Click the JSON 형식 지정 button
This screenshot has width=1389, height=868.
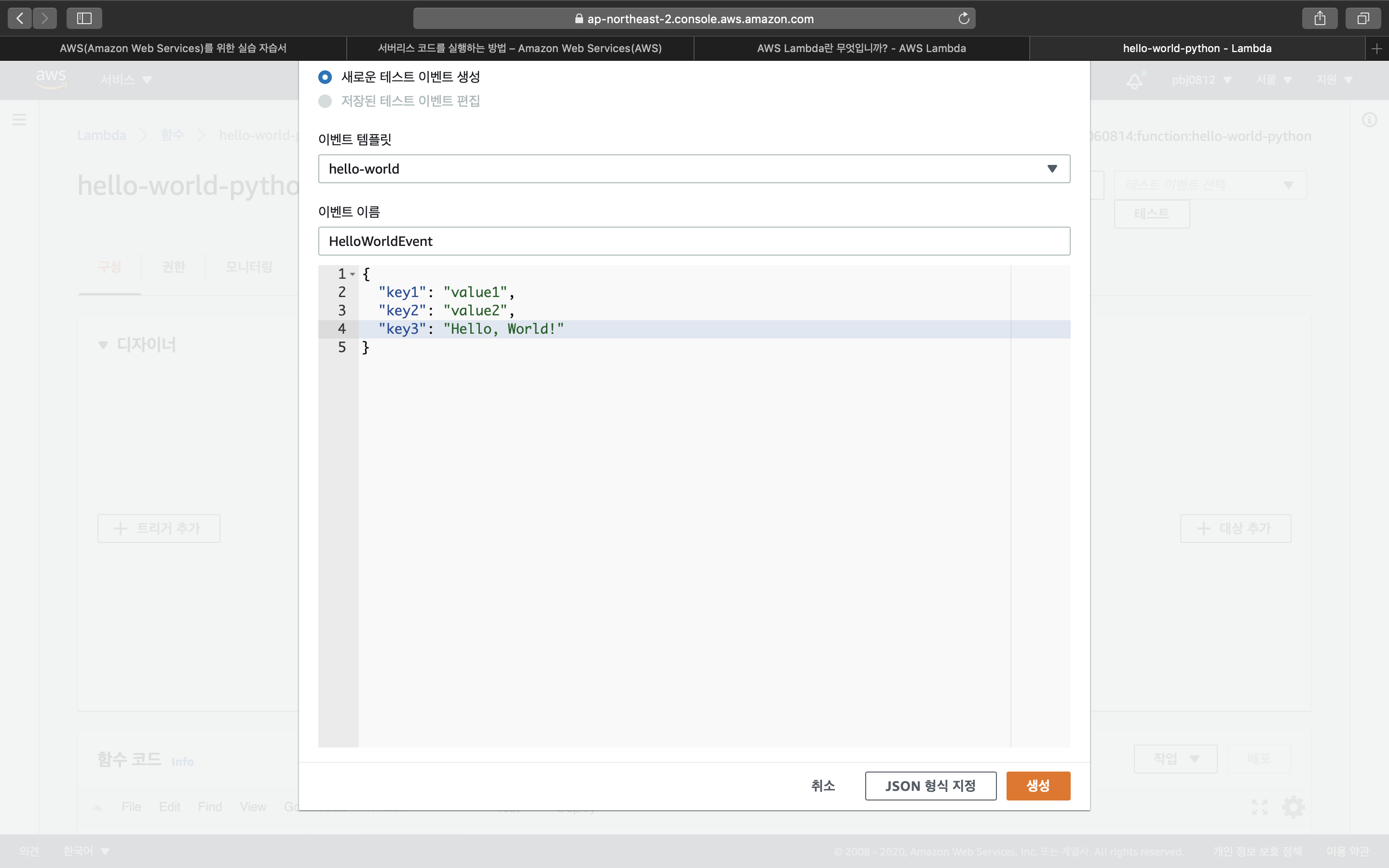pos(930,786)
